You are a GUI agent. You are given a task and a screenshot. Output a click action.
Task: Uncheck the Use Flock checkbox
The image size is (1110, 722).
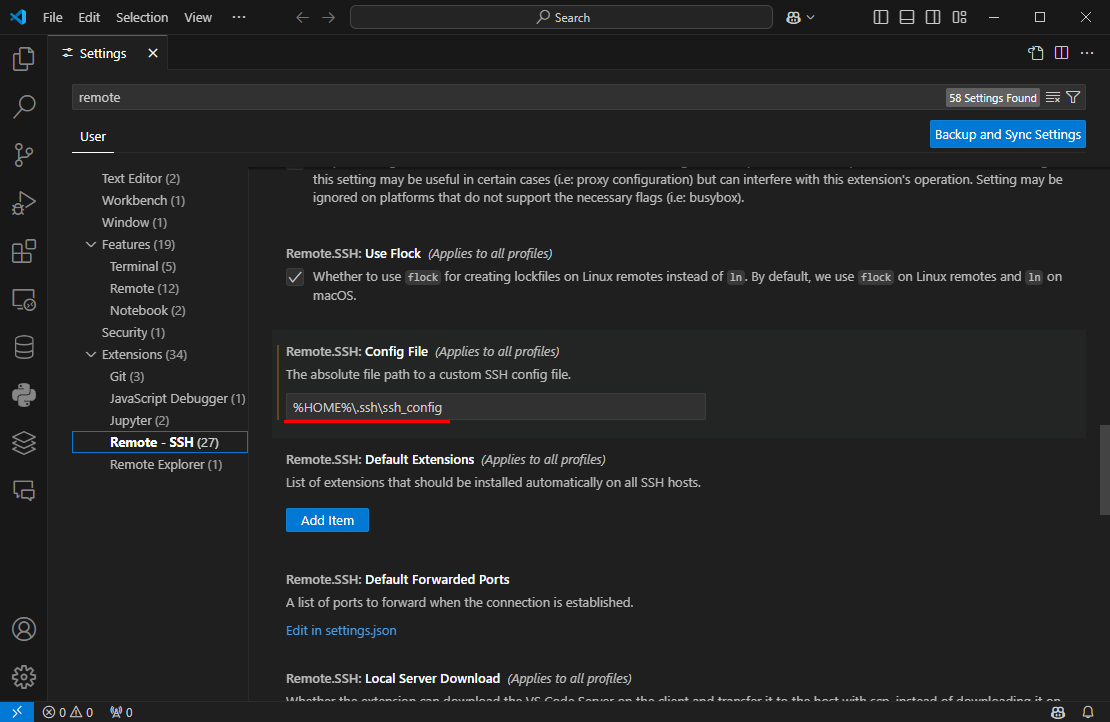tap(295, 277)
